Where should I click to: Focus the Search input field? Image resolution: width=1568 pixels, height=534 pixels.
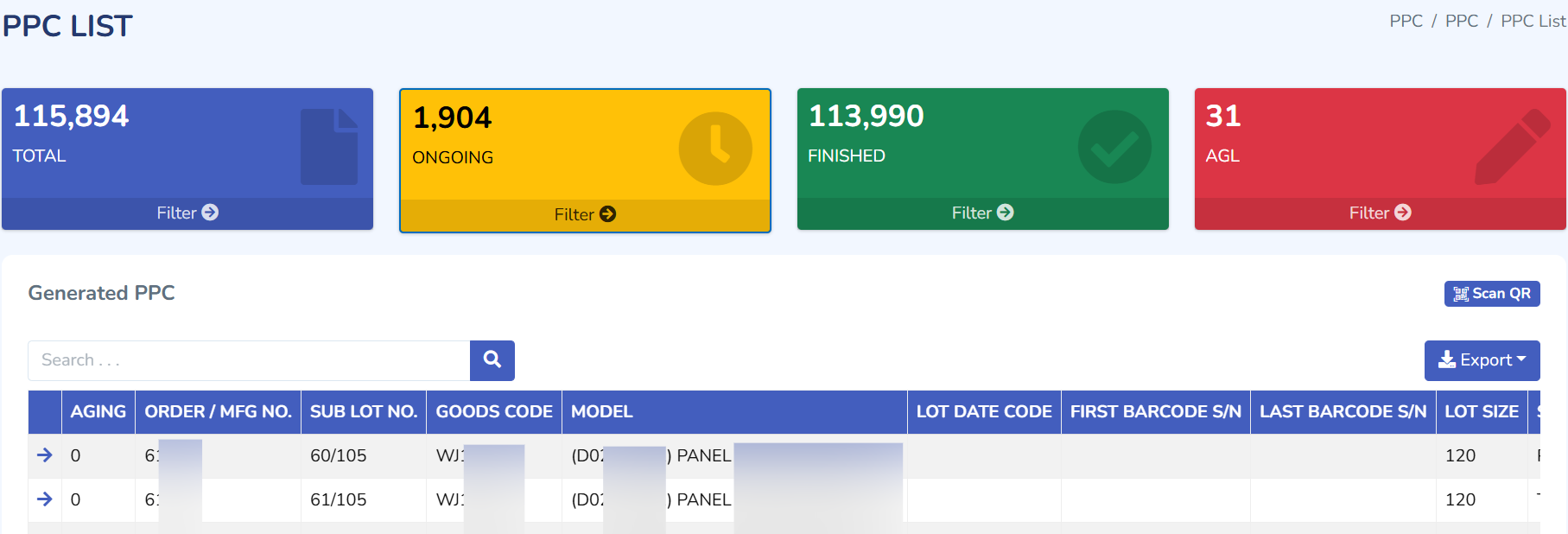[249, 360]
